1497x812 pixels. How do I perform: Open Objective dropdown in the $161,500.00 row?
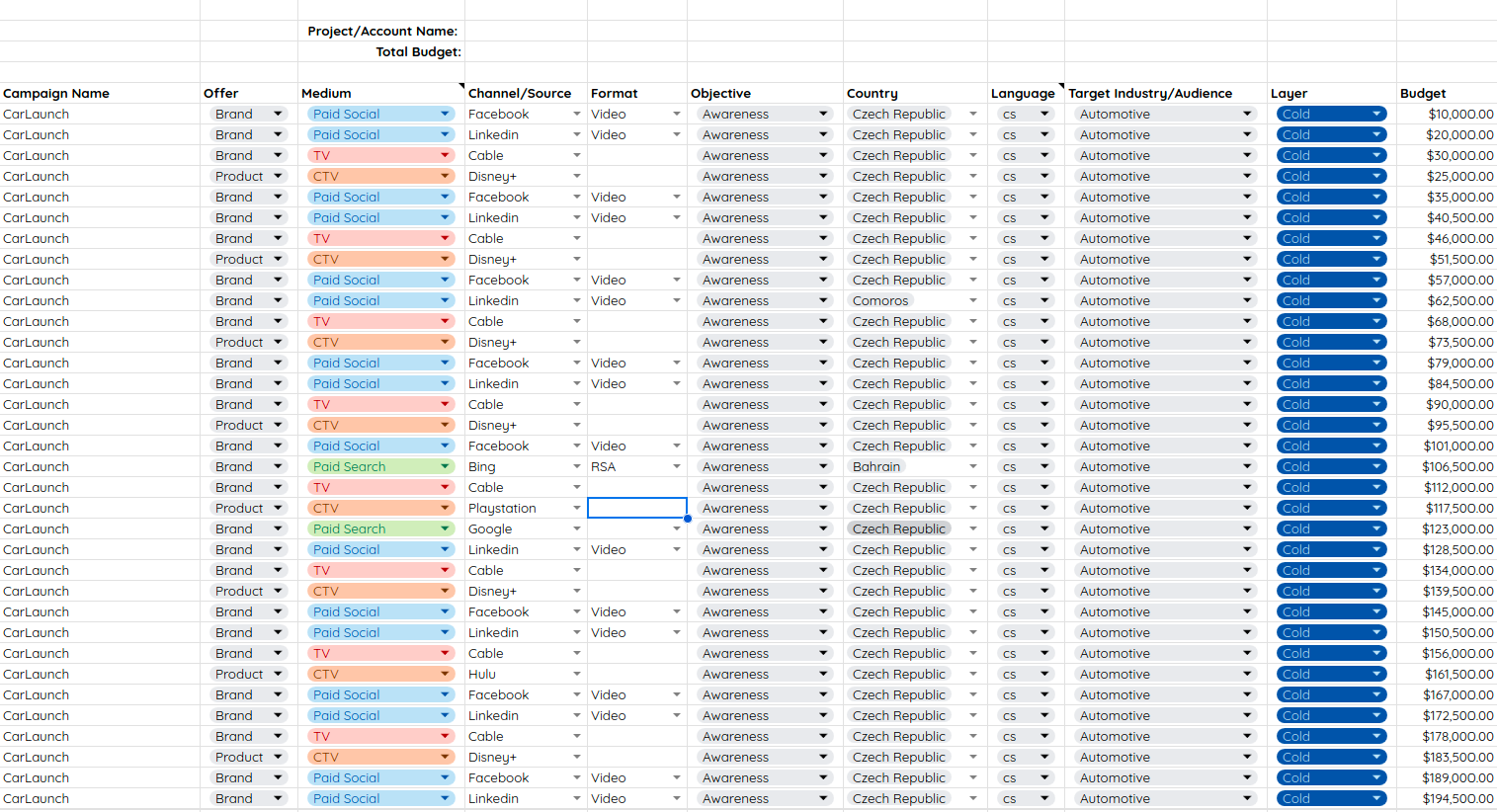(765, 674)
